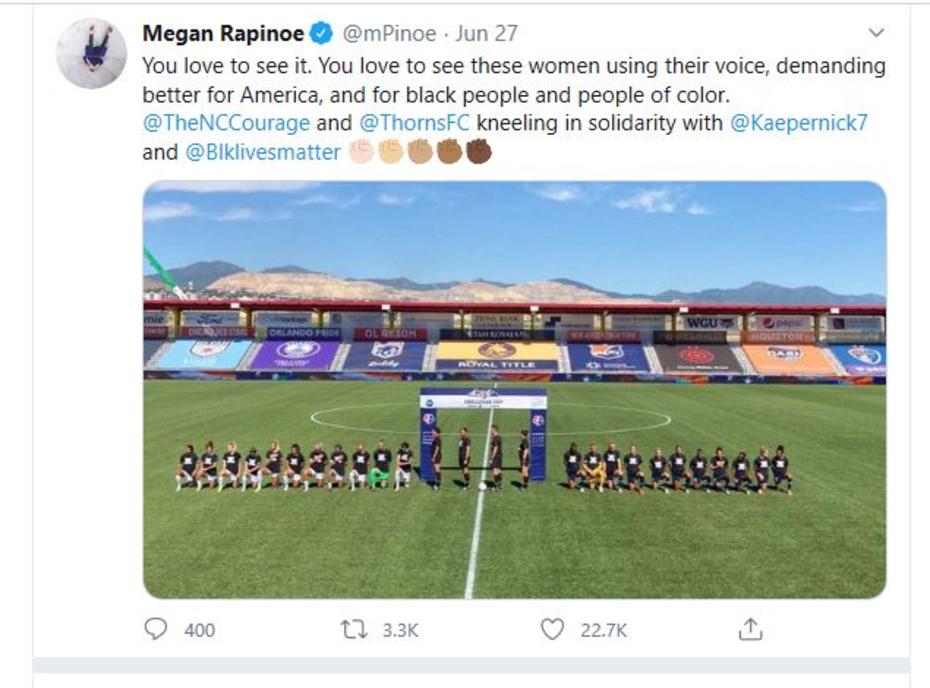The image size is (930, 688).
Task: Click the blue verified badge
Action: tap(321, 33)
